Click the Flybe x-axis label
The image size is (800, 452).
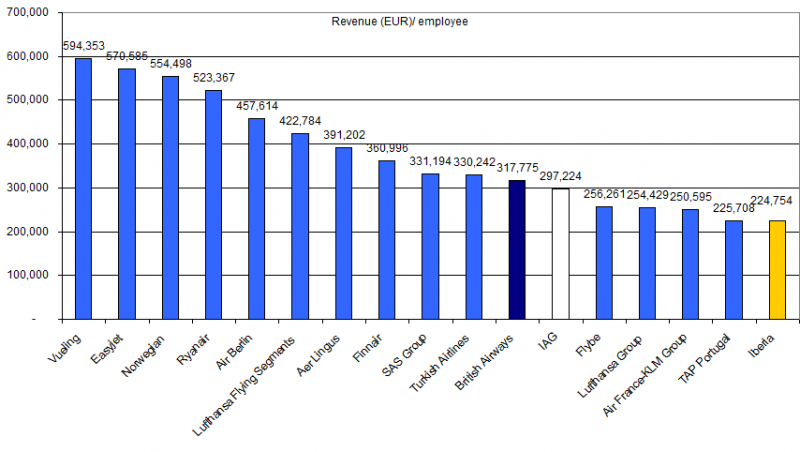[x=588, y=345]
